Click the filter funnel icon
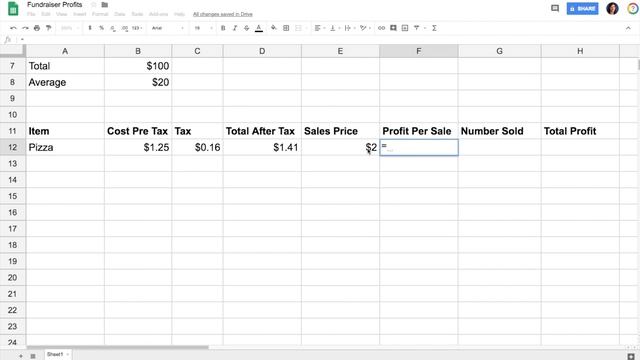This screenshot has height=360, width=640. 417,28
